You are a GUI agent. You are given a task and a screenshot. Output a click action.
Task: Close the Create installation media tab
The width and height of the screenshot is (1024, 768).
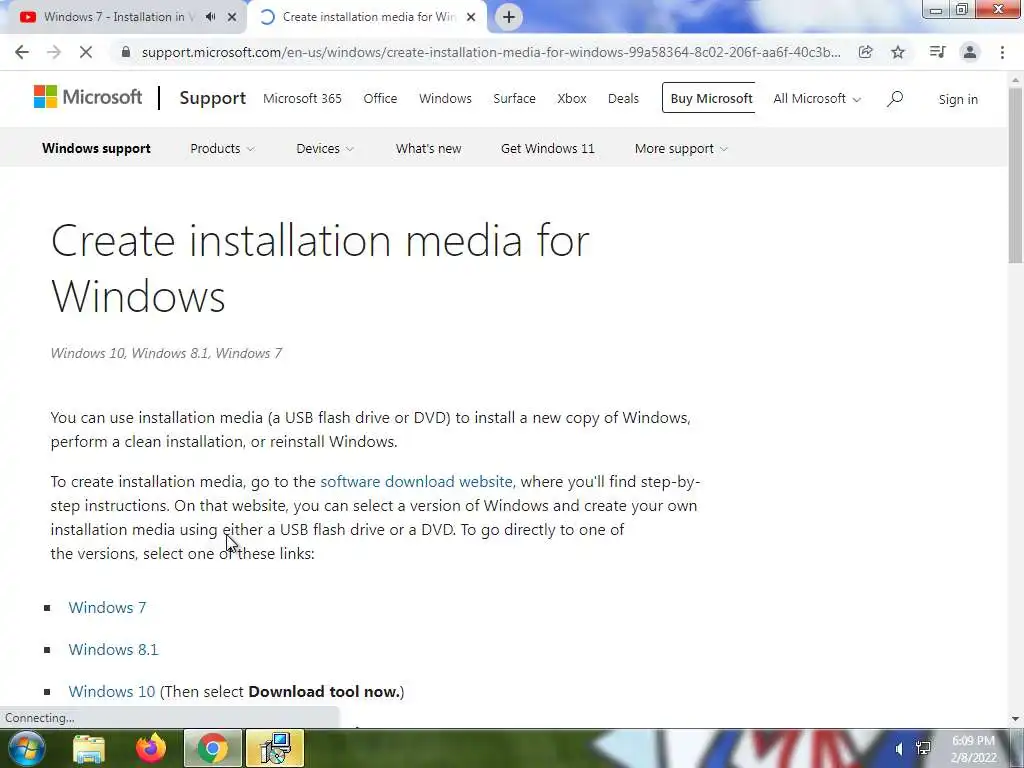[471, 17]
